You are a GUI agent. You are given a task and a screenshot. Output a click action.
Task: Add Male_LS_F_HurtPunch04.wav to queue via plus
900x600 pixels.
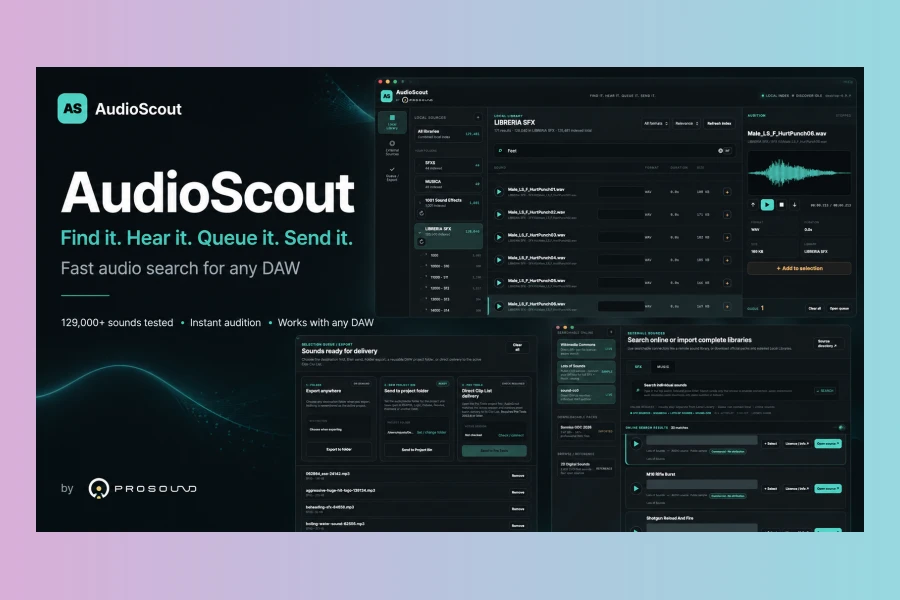[x=727, y=260]
